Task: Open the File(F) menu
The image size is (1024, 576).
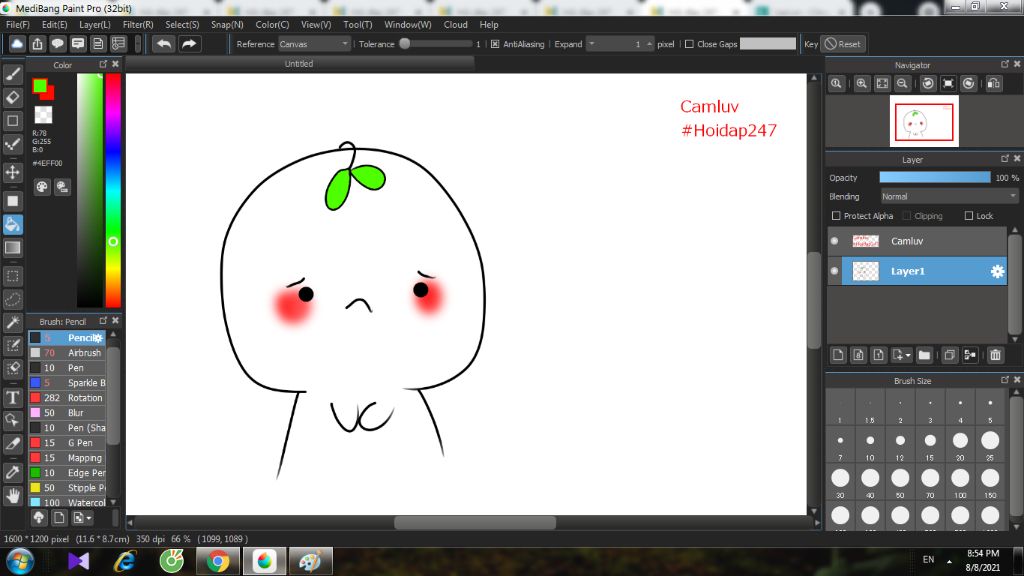Action: [x=18, y=24]
